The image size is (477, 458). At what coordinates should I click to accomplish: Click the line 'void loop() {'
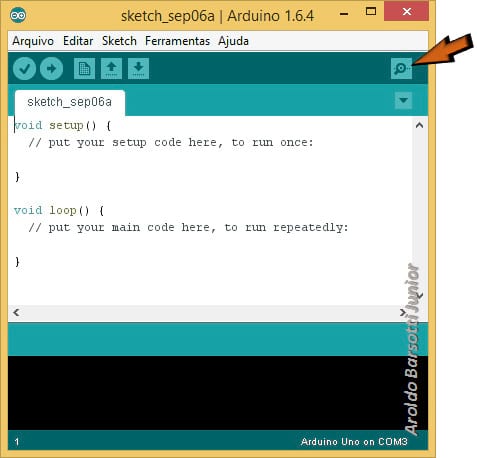(x=59, y=210)
